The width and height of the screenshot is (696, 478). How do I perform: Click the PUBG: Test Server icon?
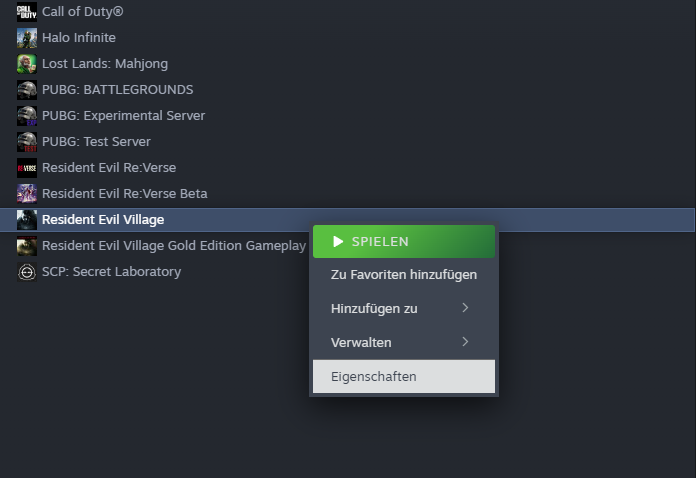tap(27, 142)
